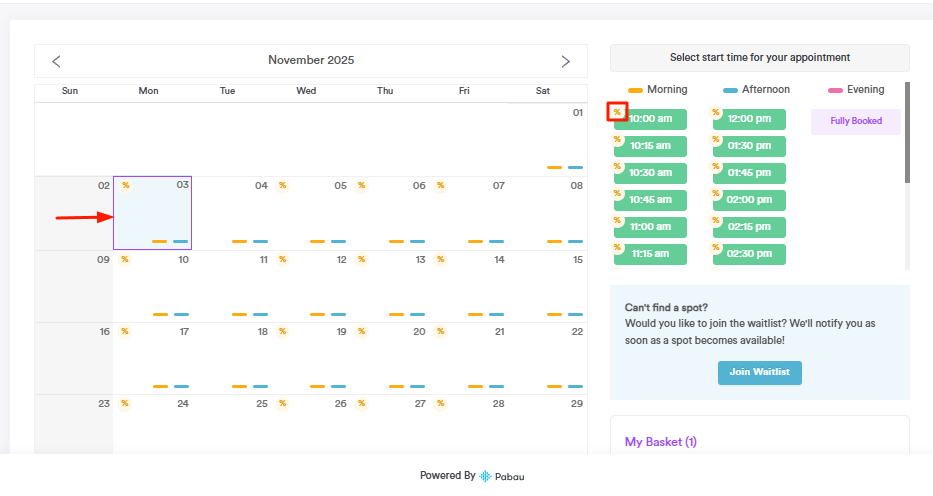Open the My Basket (1) section
This screenshot has width=933, height=496.
click(x=660, y=441)
